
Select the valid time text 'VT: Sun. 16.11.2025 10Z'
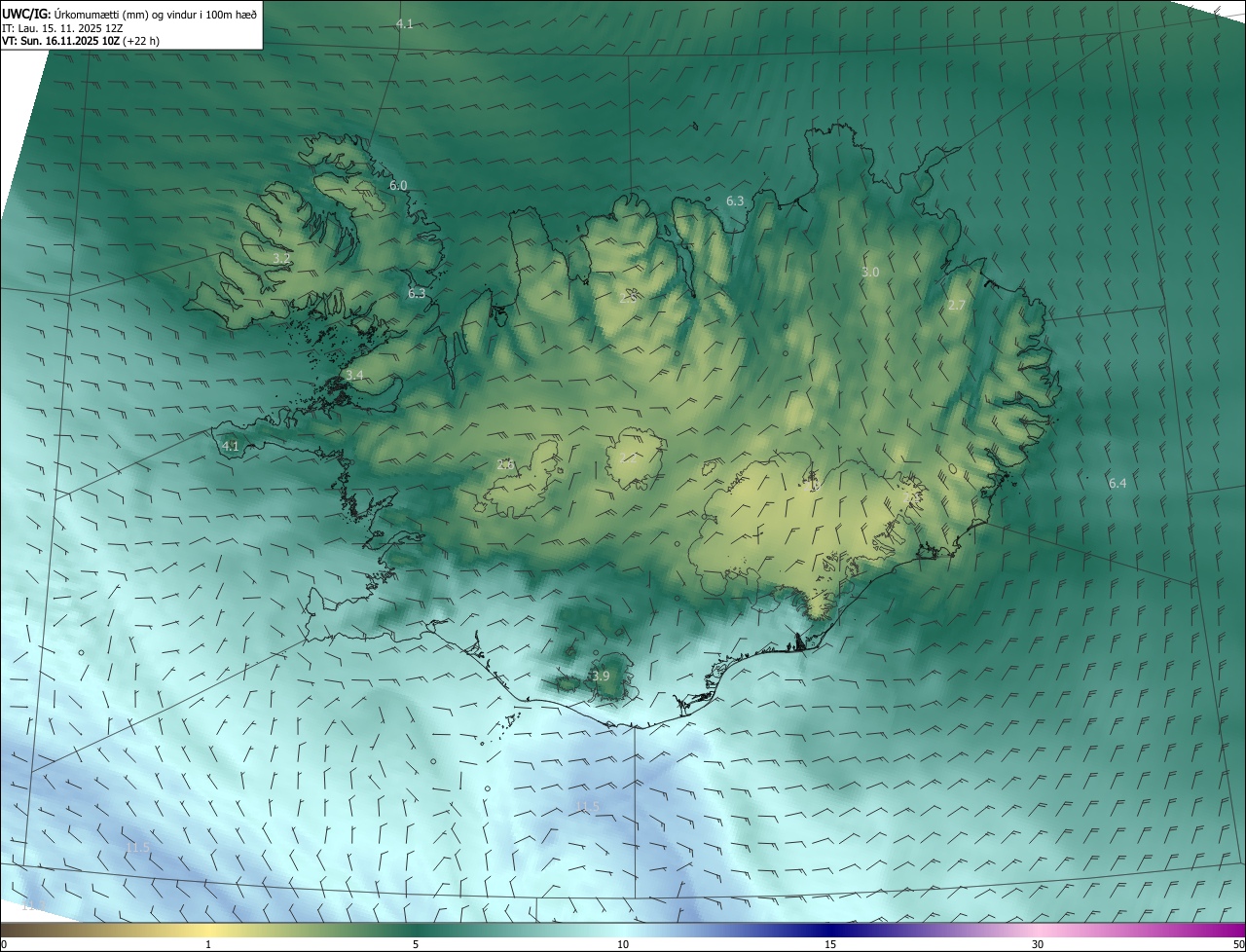click(x=60, y=41)
